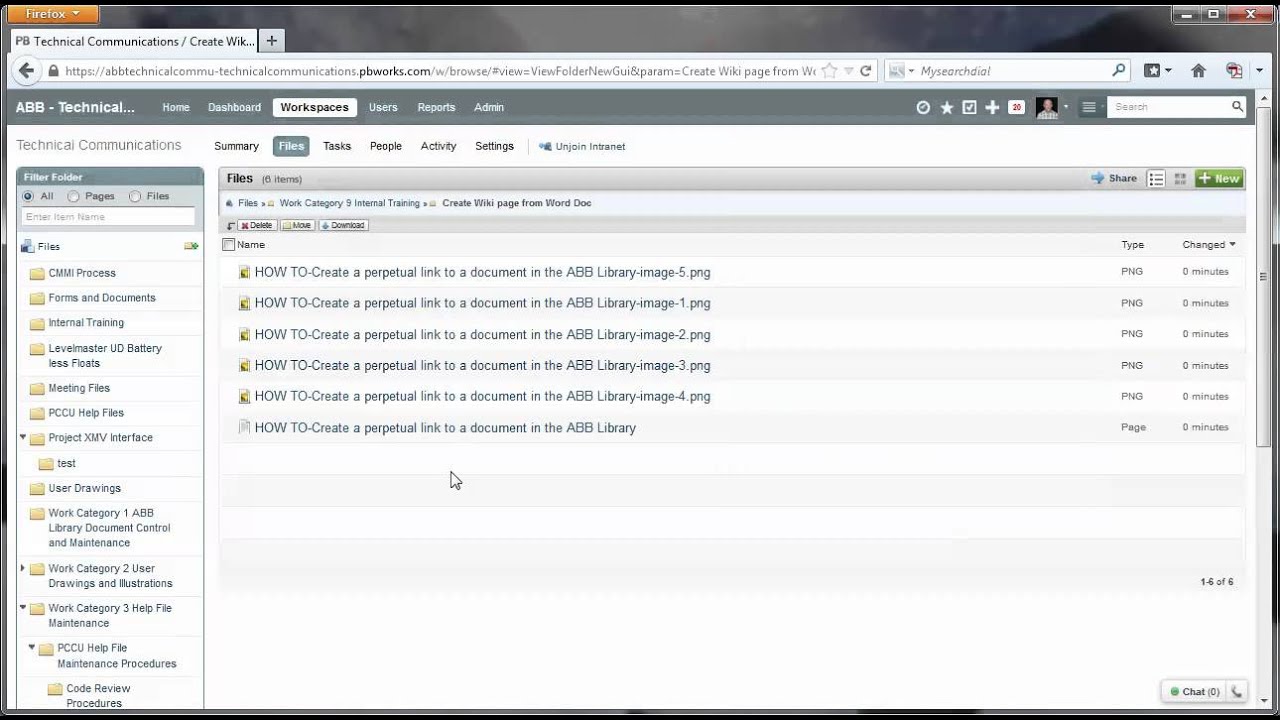Open the Admin section
1280x720 pixels.
click(489, 107)
